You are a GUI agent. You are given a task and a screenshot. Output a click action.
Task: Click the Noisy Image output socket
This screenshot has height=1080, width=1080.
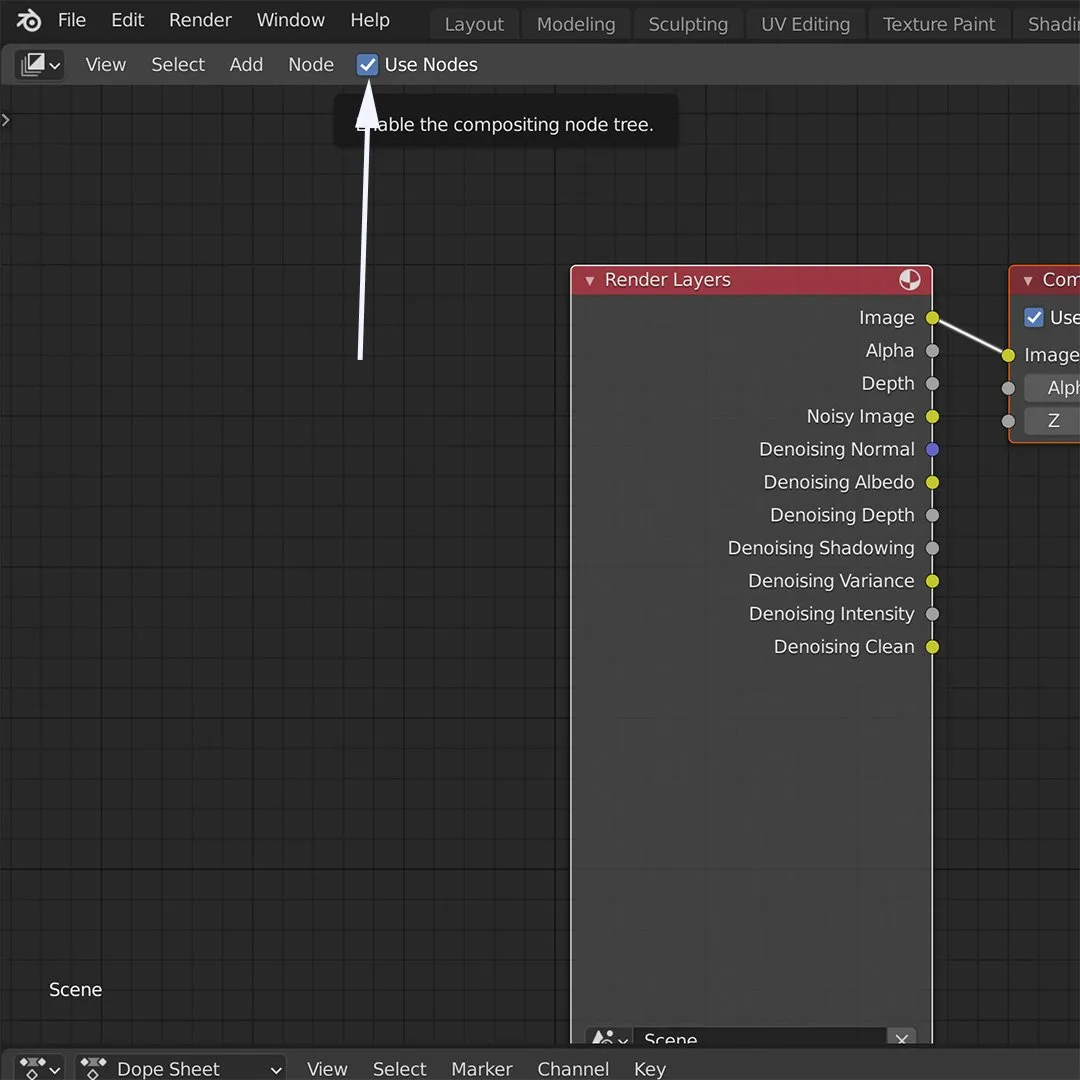[932, 417]
